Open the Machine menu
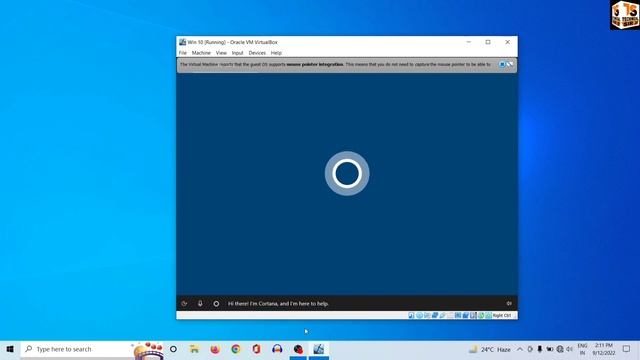640x360 pixels. pos(201,53)
